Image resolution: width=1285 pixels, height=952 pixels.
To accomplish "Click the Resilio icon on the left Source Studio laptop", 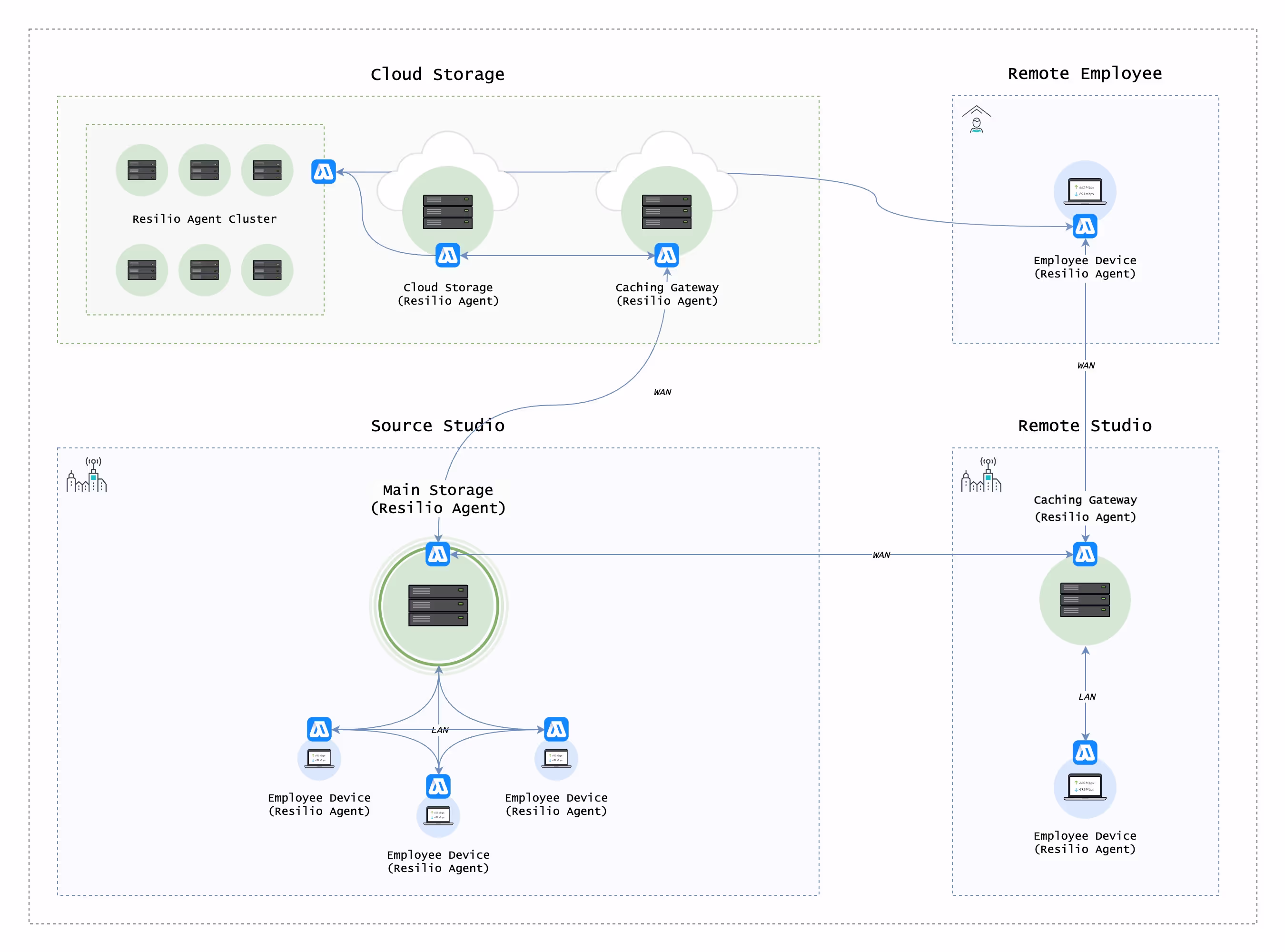I will click(x=319, y=730).
